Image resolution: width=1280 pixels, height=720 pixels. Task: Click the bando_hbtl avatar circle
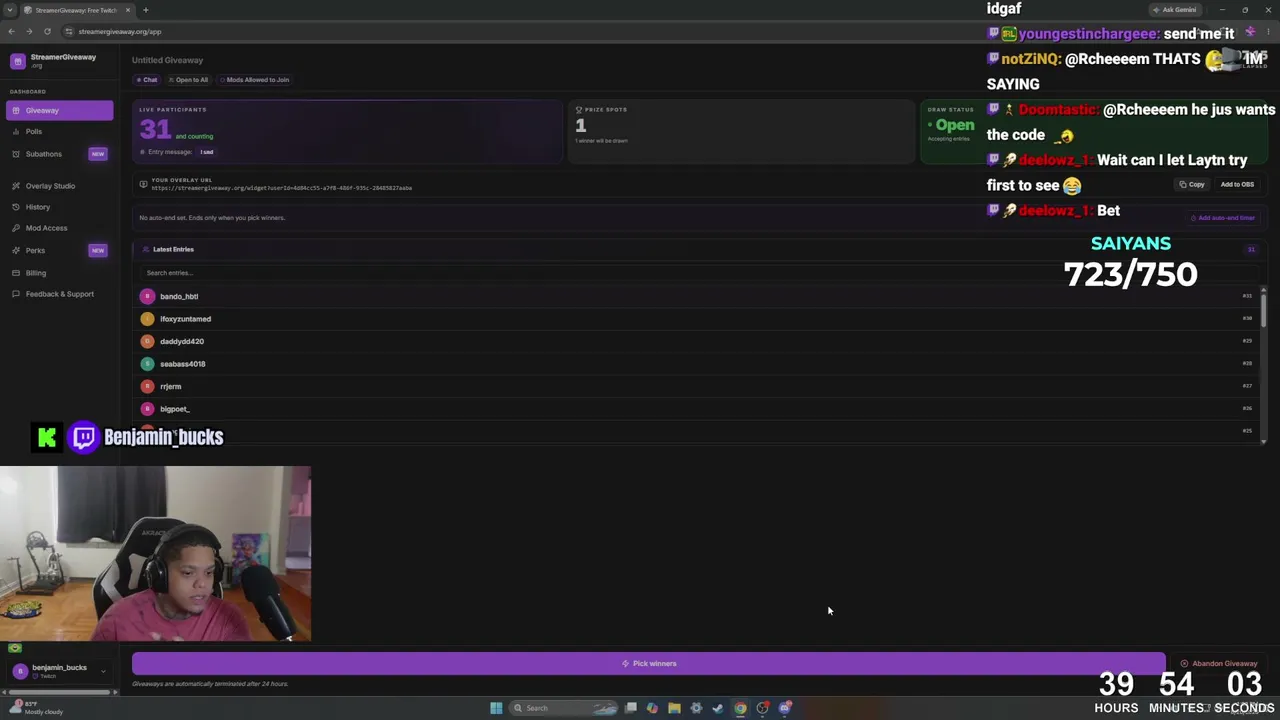click(x=147, y=296)
